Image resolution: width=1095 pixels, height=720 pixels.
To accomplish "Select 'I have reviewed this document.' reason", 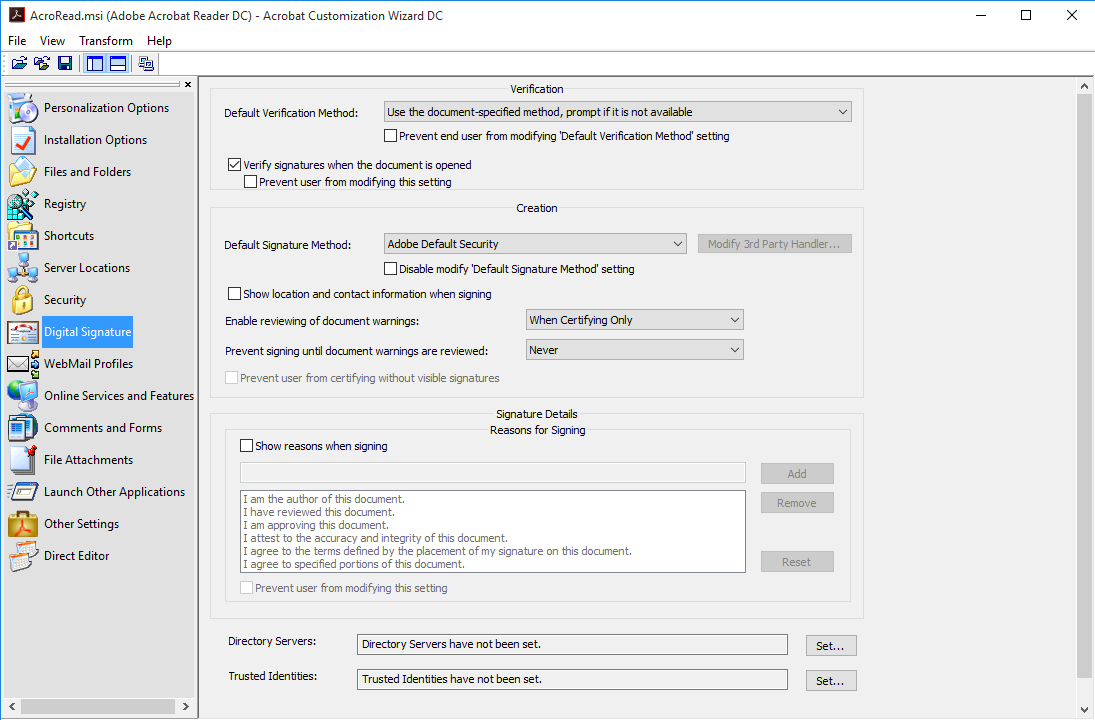I will coord(318,512).
